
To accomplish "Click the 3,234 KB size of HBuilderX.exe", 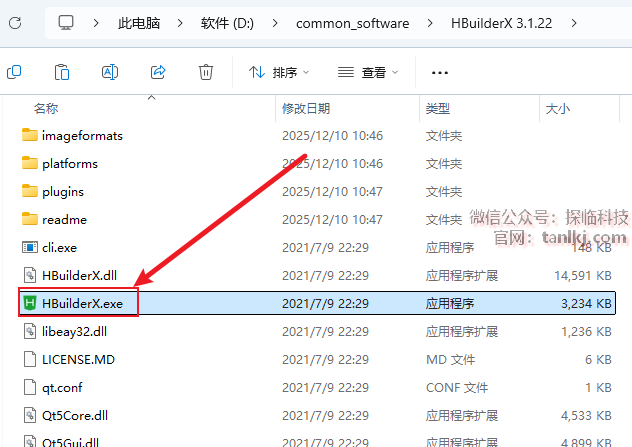I will pos(586,304).
